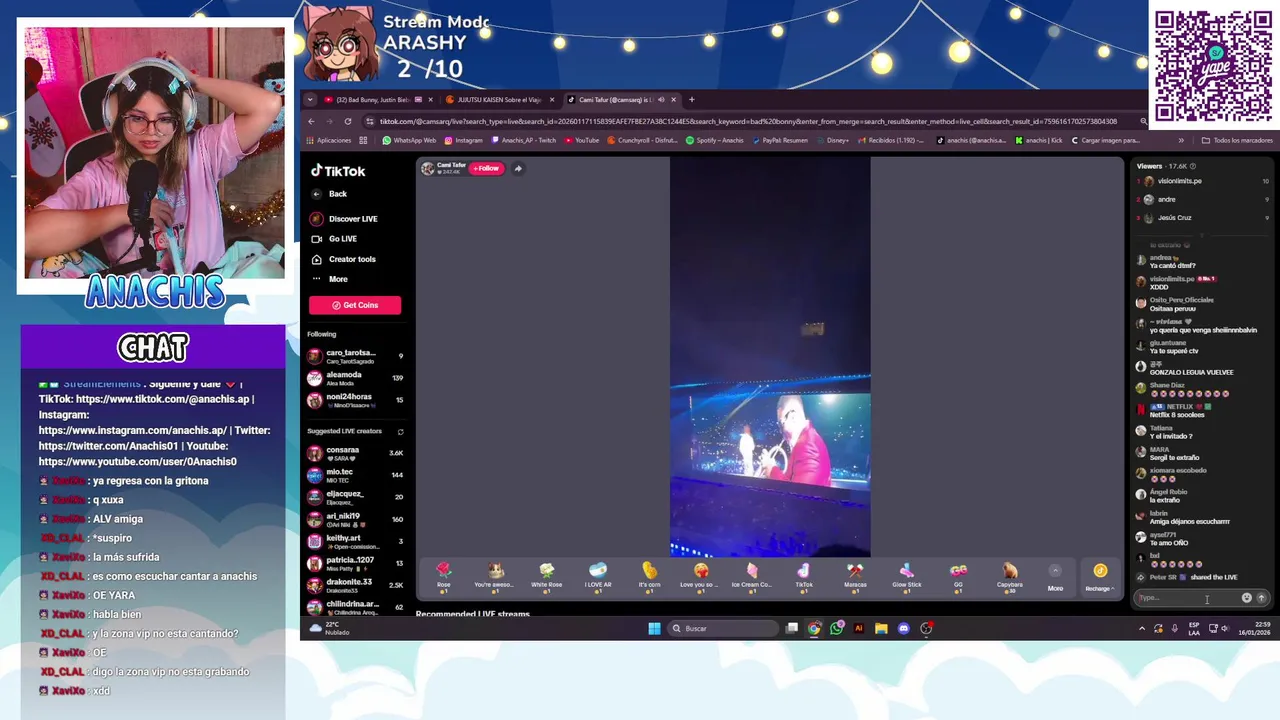Open Discover LIVE in sidebar

pyautogui.click(x=344, y=219)
